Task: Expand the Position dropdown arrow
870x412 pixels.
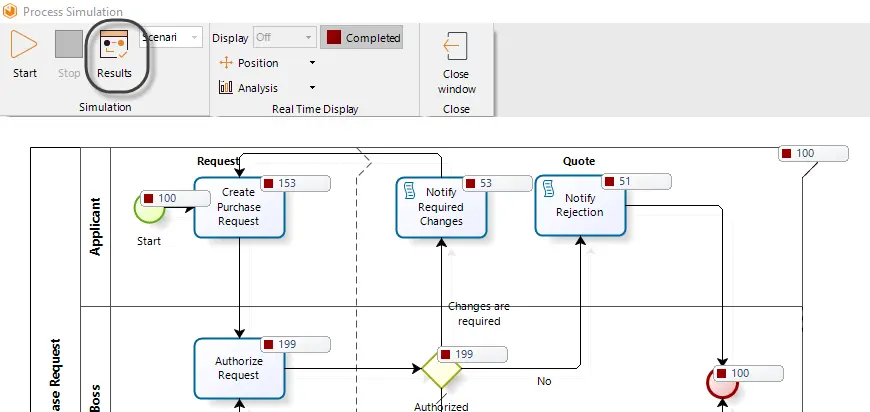Action: (x=312, y=63)
